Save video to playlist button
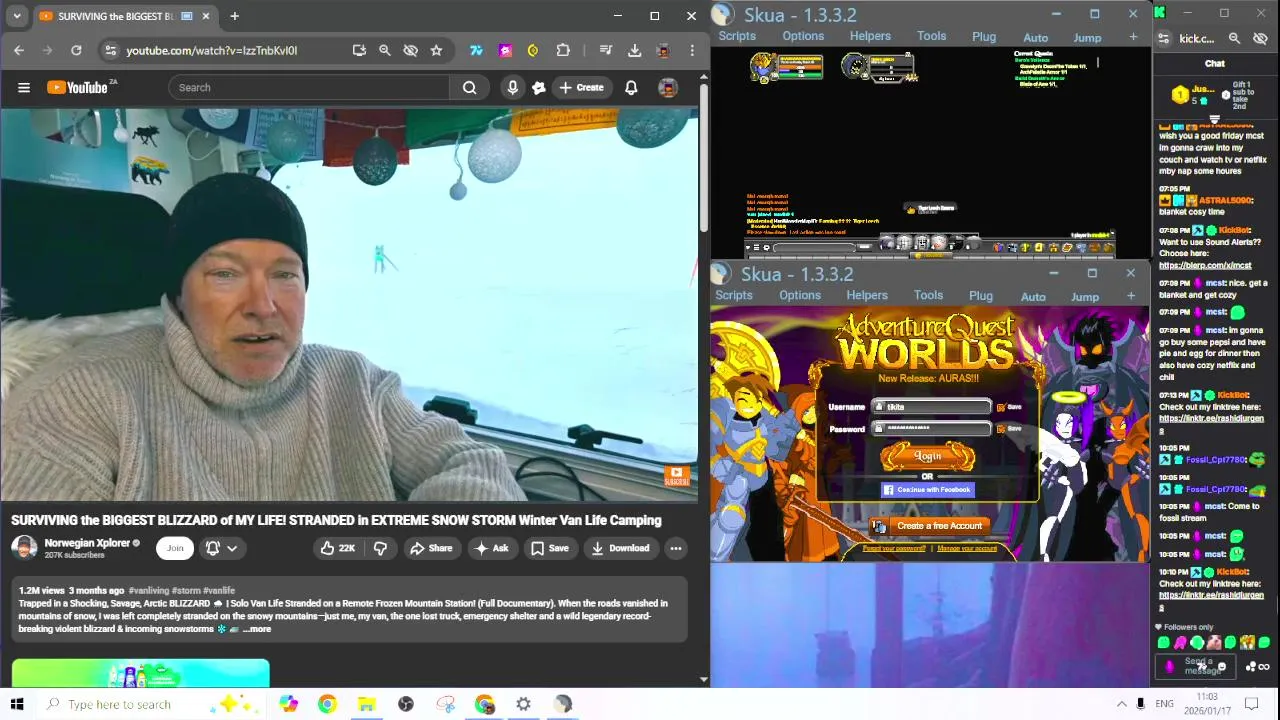Viewport: 1280px width, 720px height. coord(550,548)
